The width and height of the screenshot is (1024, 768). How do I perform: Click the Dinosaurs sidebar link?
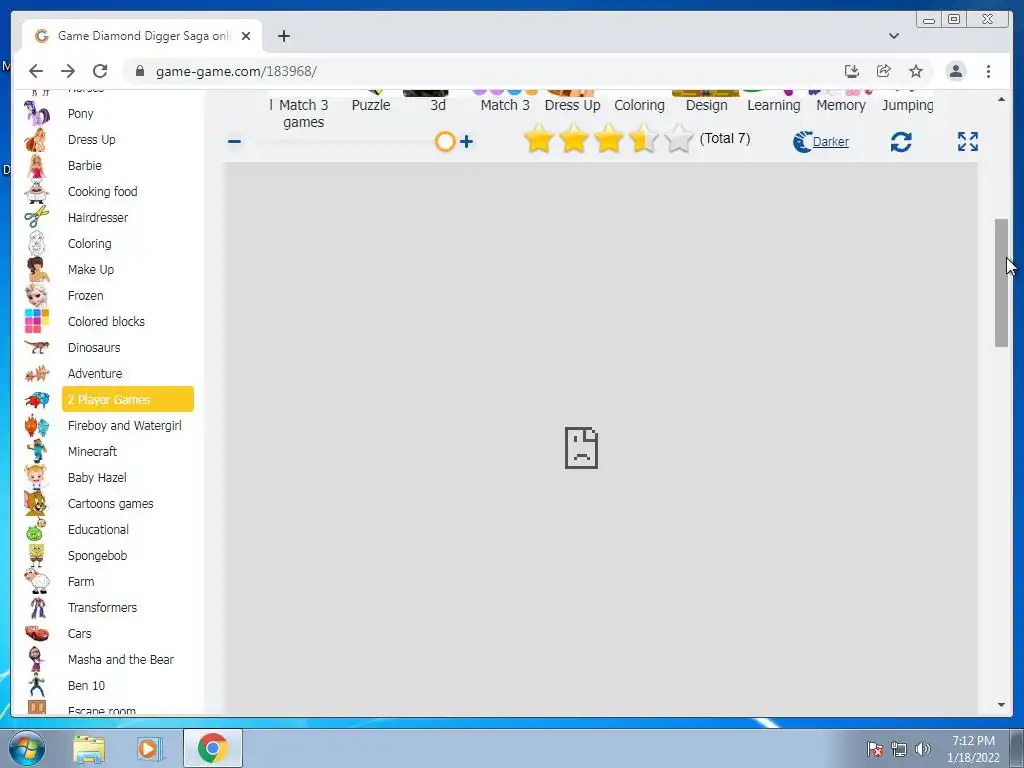click(94, 347)
